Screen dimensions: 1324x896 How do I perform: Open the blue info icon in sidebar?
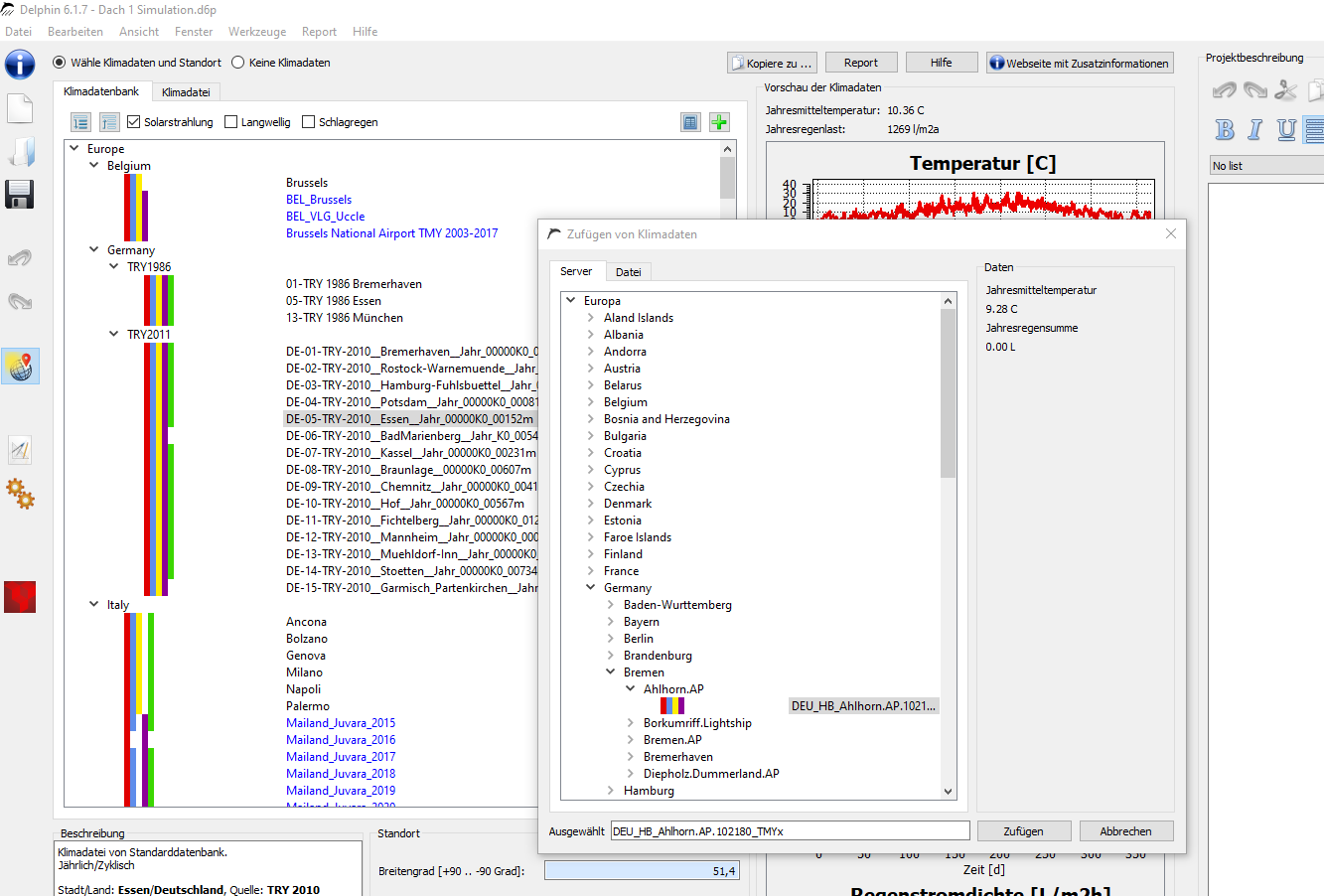(x=20, y=65)
